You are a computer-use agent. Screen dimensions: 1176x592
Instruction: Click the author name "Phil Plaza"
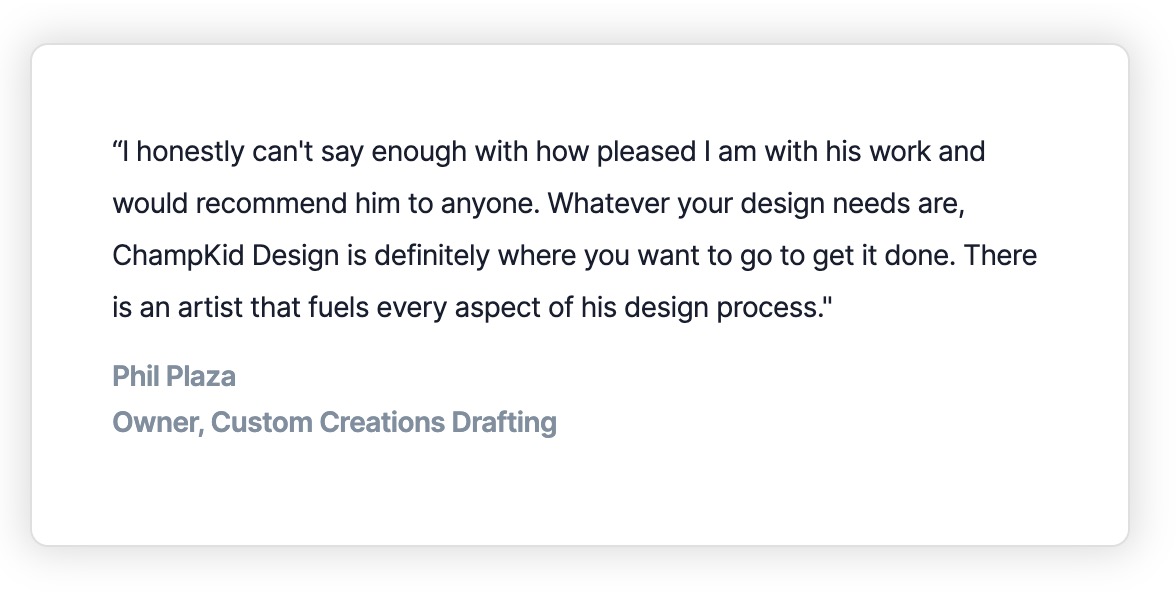tap(174, 377)
